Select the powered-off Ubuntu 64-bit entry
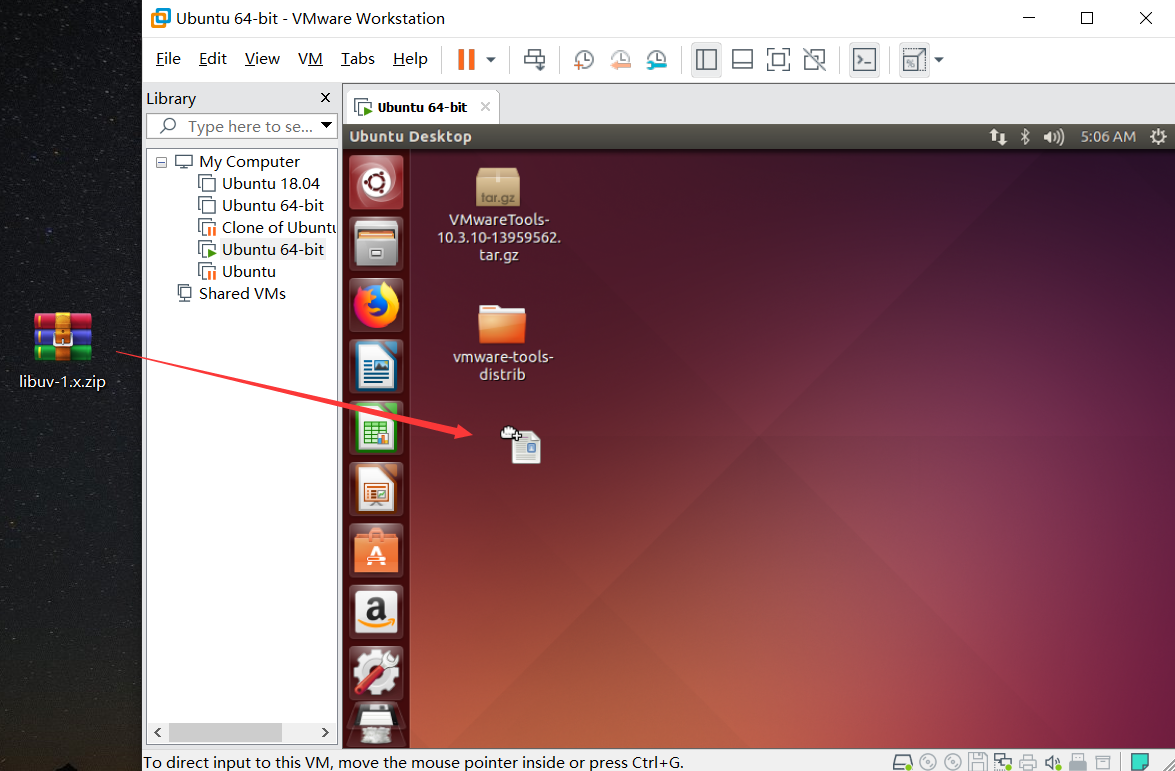This screenshot has width=1175, height=771. (273, 205)
